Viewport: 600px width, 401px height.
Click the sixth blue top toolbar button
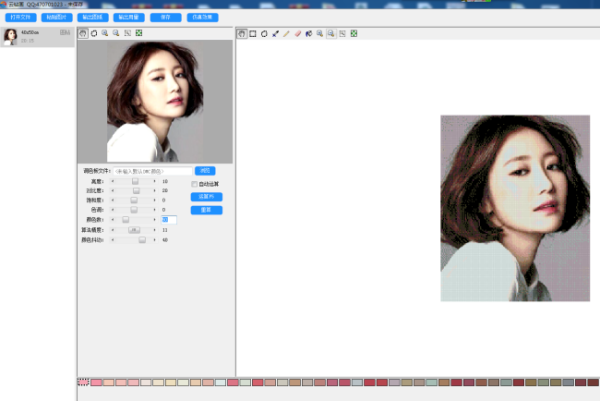click(x=202, y=18)
